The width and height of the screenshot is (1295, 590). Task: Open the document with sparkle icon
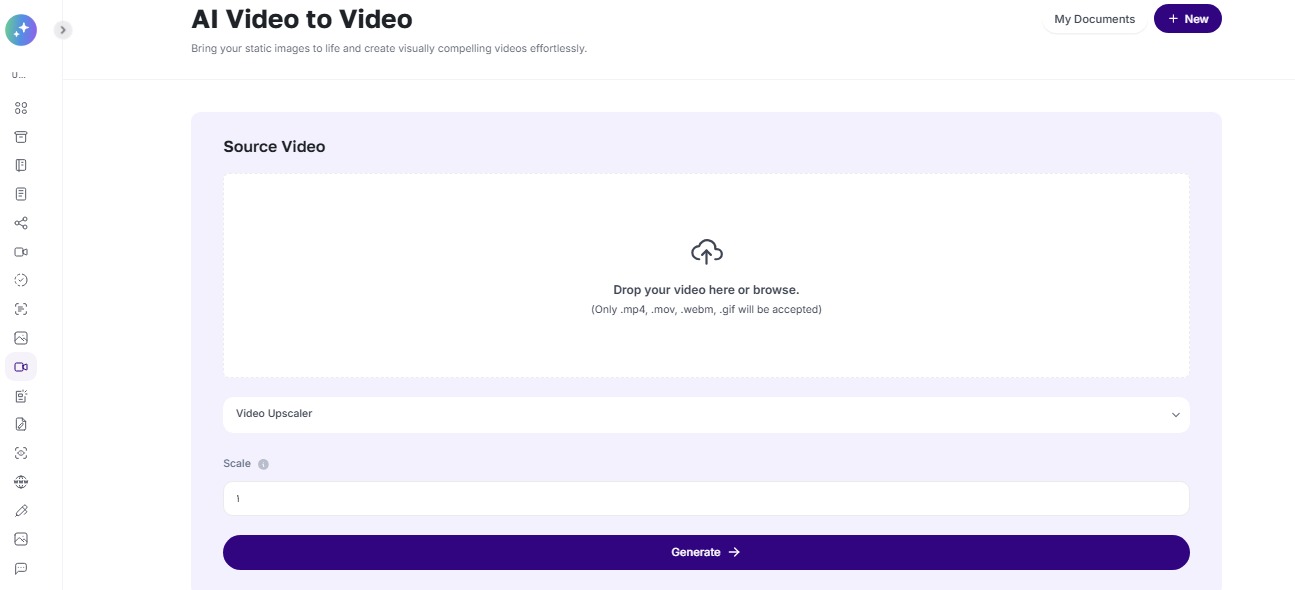[21, 396]
